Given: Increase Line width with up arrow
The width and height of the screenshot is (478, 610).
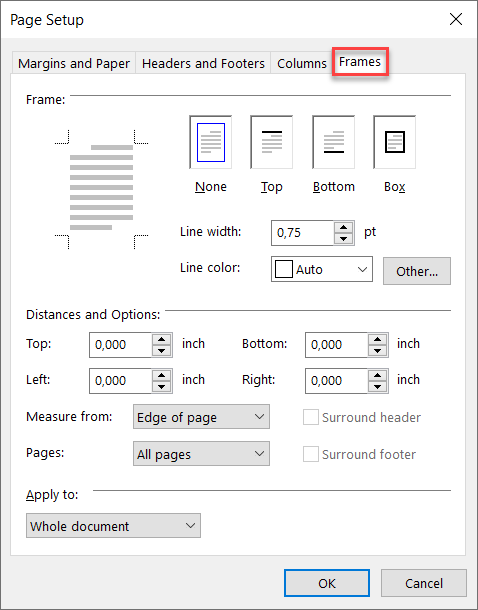Looking at the screenshot, I should [343, 228].
